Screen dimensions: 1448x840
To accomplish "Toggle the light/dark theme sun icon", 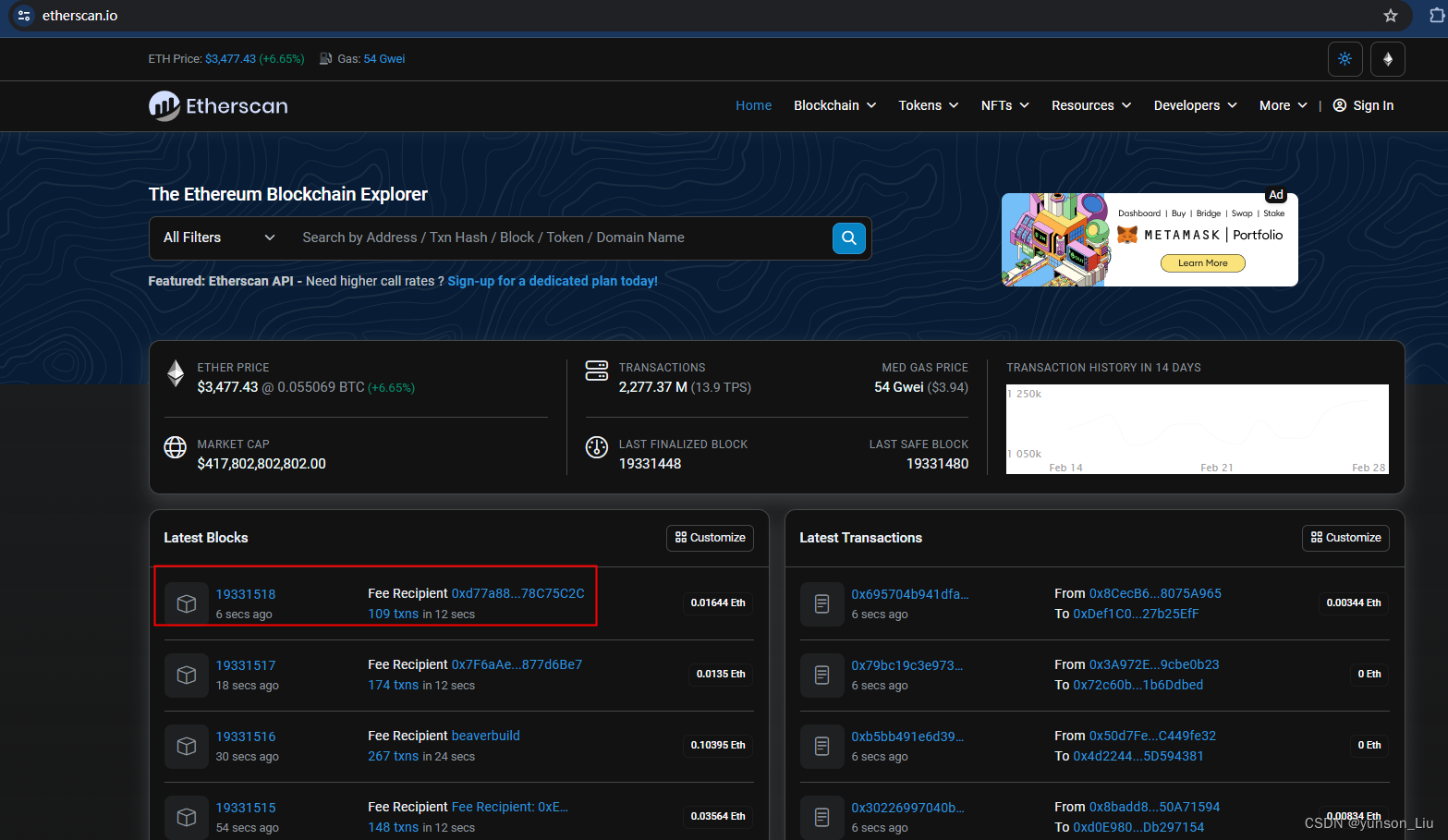I will click(1345, 59).
